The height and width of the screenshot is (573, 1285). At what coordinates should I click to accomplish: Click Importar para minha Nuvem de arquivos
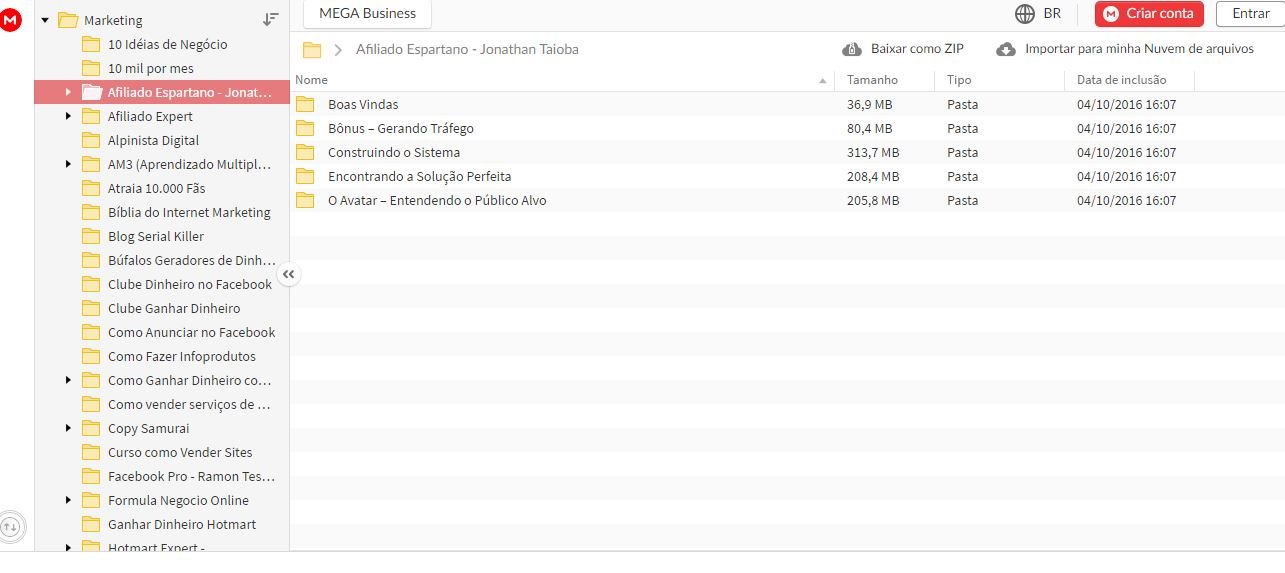click(1139, 49)
